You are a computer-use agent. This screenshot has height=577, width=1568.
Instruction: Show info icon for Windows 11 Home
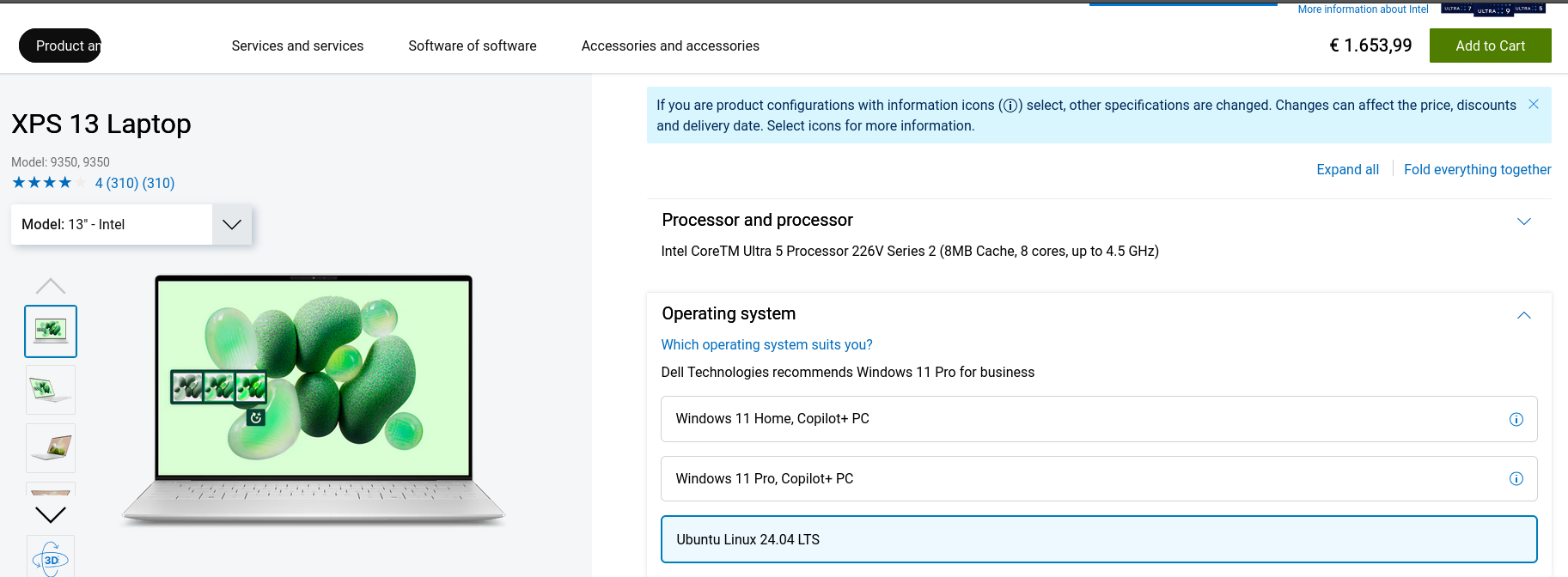click(1516, 419)
